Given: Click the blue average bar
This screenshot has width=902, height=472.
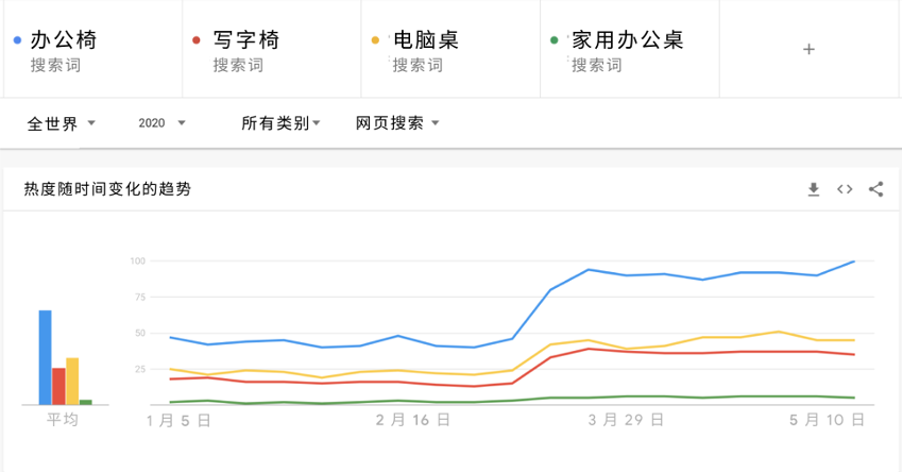Looking at the screenshot, I should 45,358.
